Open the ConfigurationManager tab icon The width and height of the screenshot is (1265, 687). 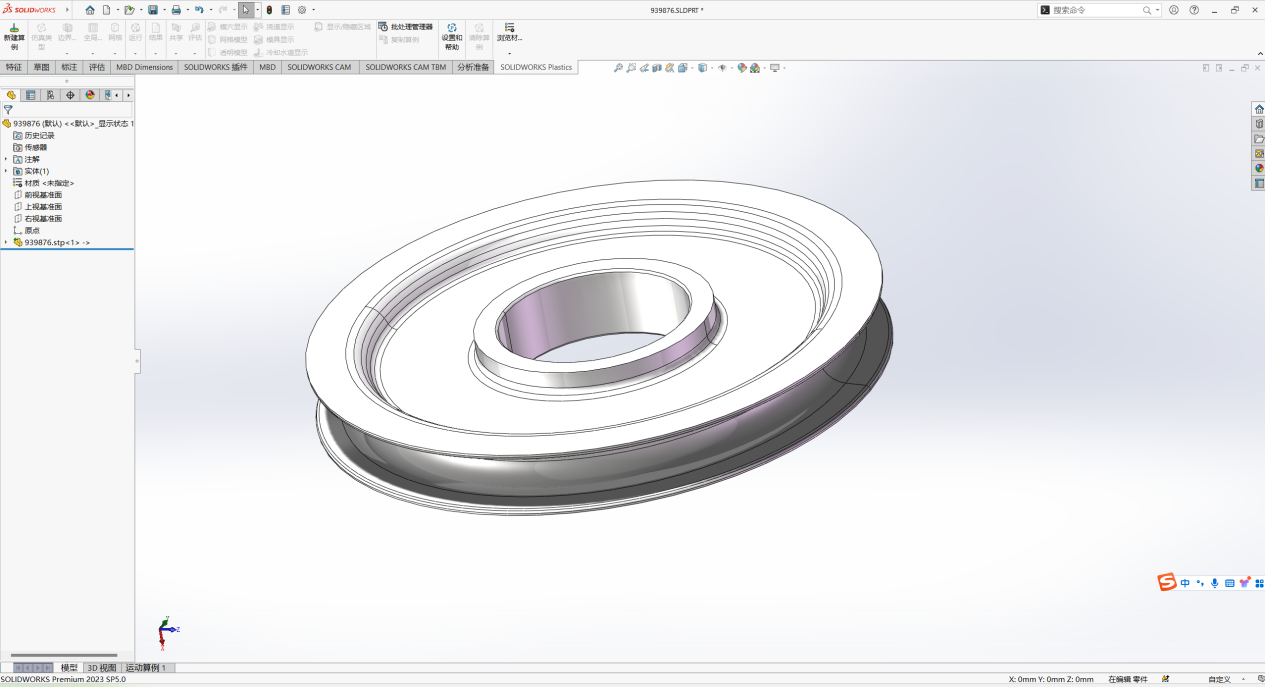click(50, 95)
